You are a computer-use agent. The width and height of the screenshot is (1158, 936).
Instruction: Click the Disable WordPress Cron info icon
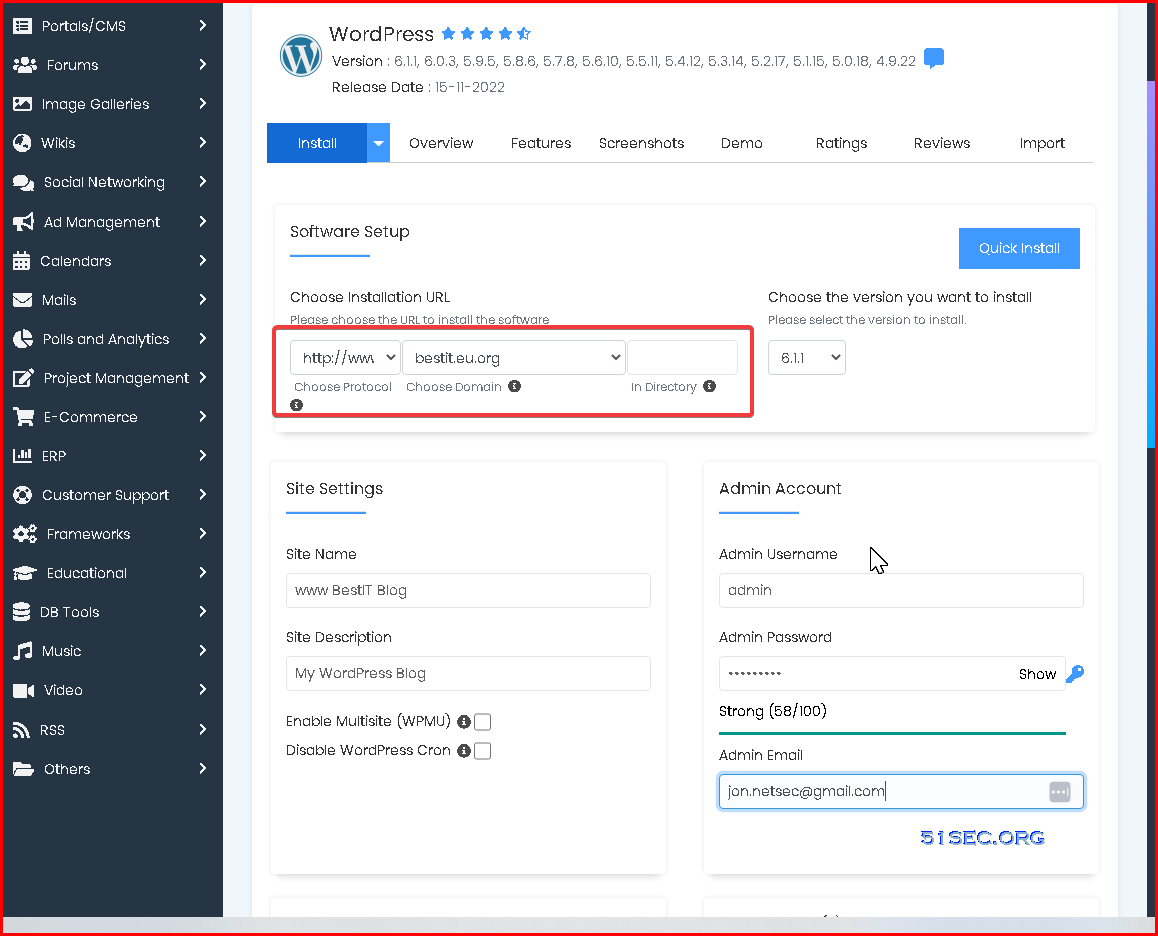click(x=464, y=751)
